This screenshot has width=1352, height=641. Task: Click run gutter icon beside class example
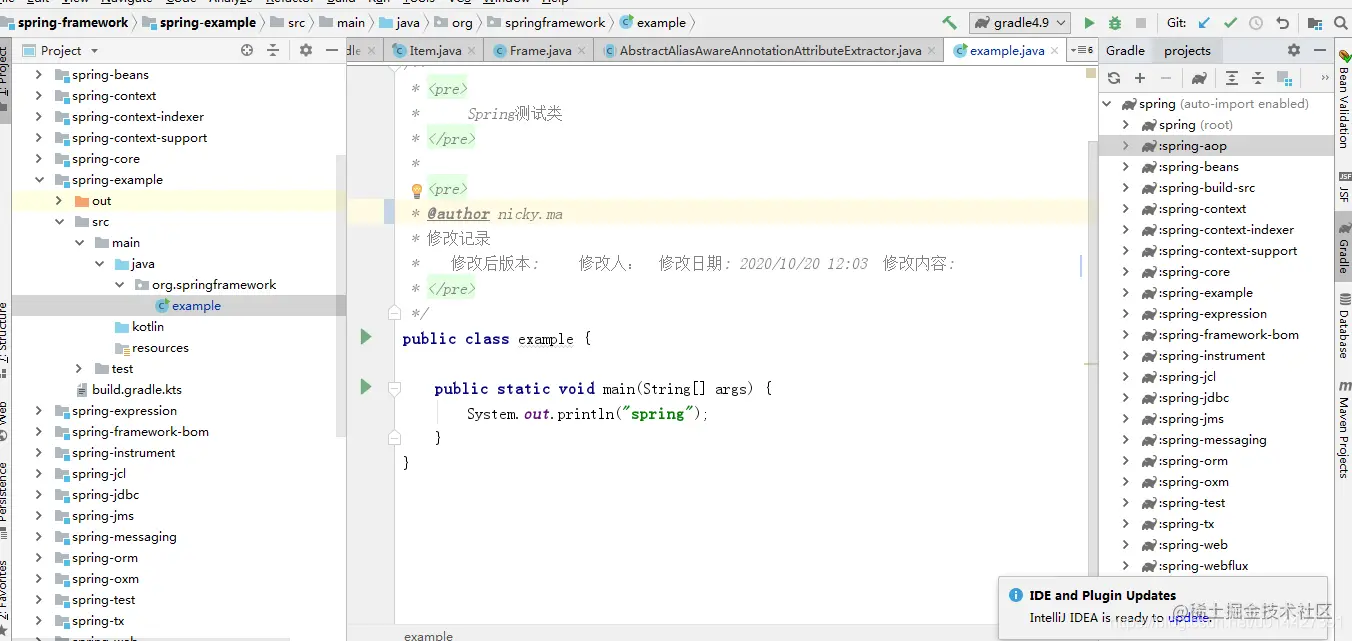[x=366, y=337]
